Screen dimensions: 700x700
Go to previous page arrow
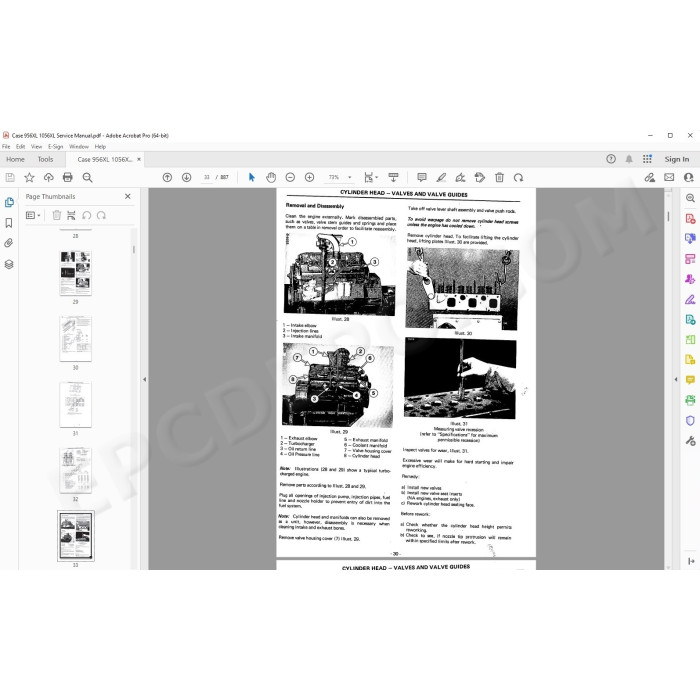pyautogui.click(x=167, y=178)
